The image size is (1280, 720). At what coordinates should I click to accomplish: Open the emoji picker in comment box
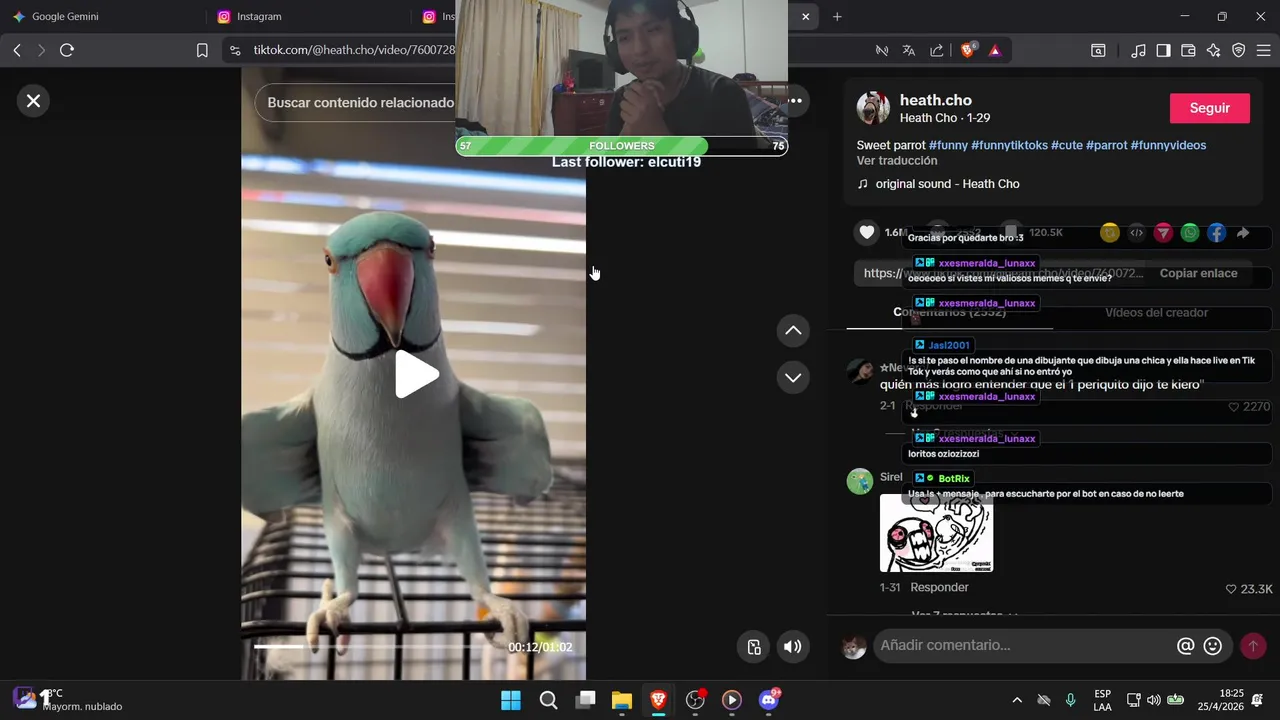click(x=1213, y=646)
